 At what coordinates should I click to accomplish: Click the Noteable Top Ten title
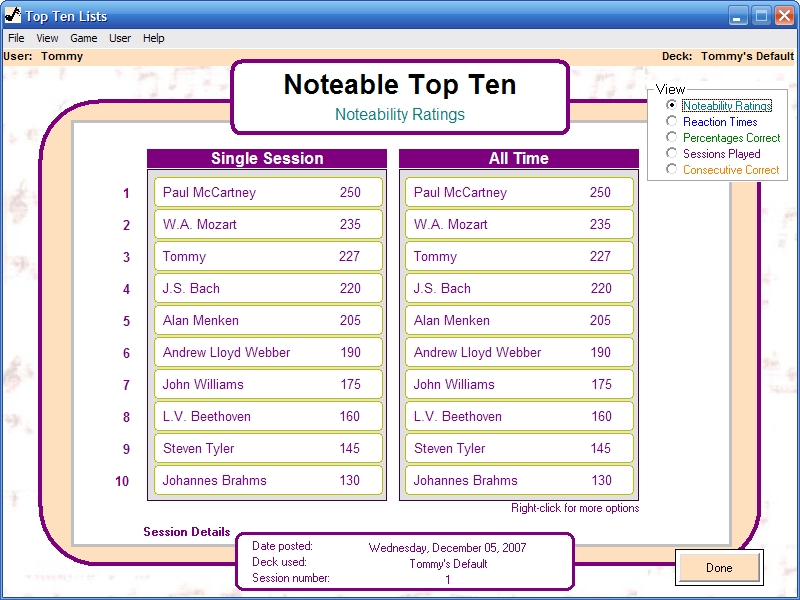[400, 84]
